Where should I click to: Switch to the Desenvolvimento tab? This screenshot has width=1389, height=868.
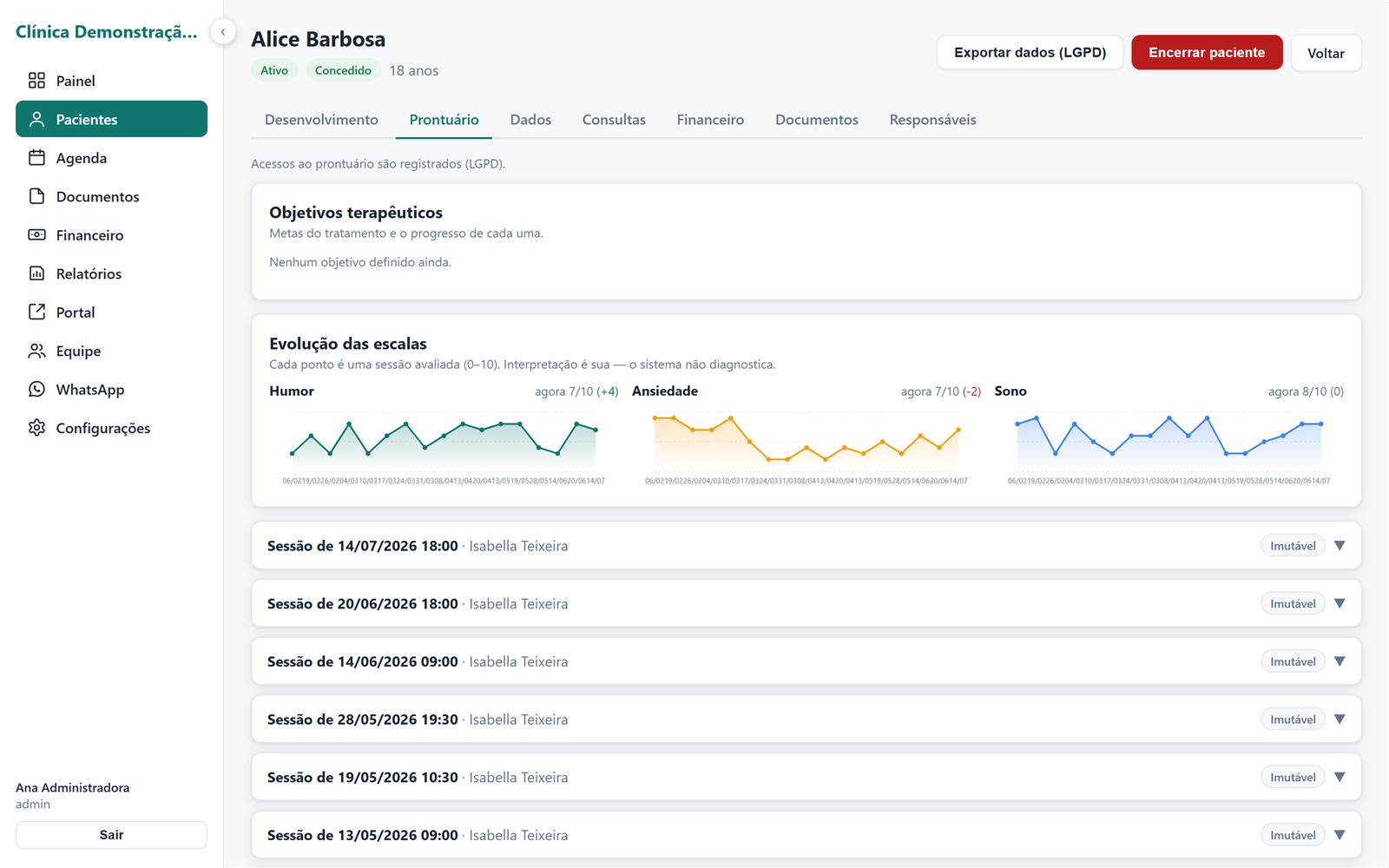coord(321,120)
